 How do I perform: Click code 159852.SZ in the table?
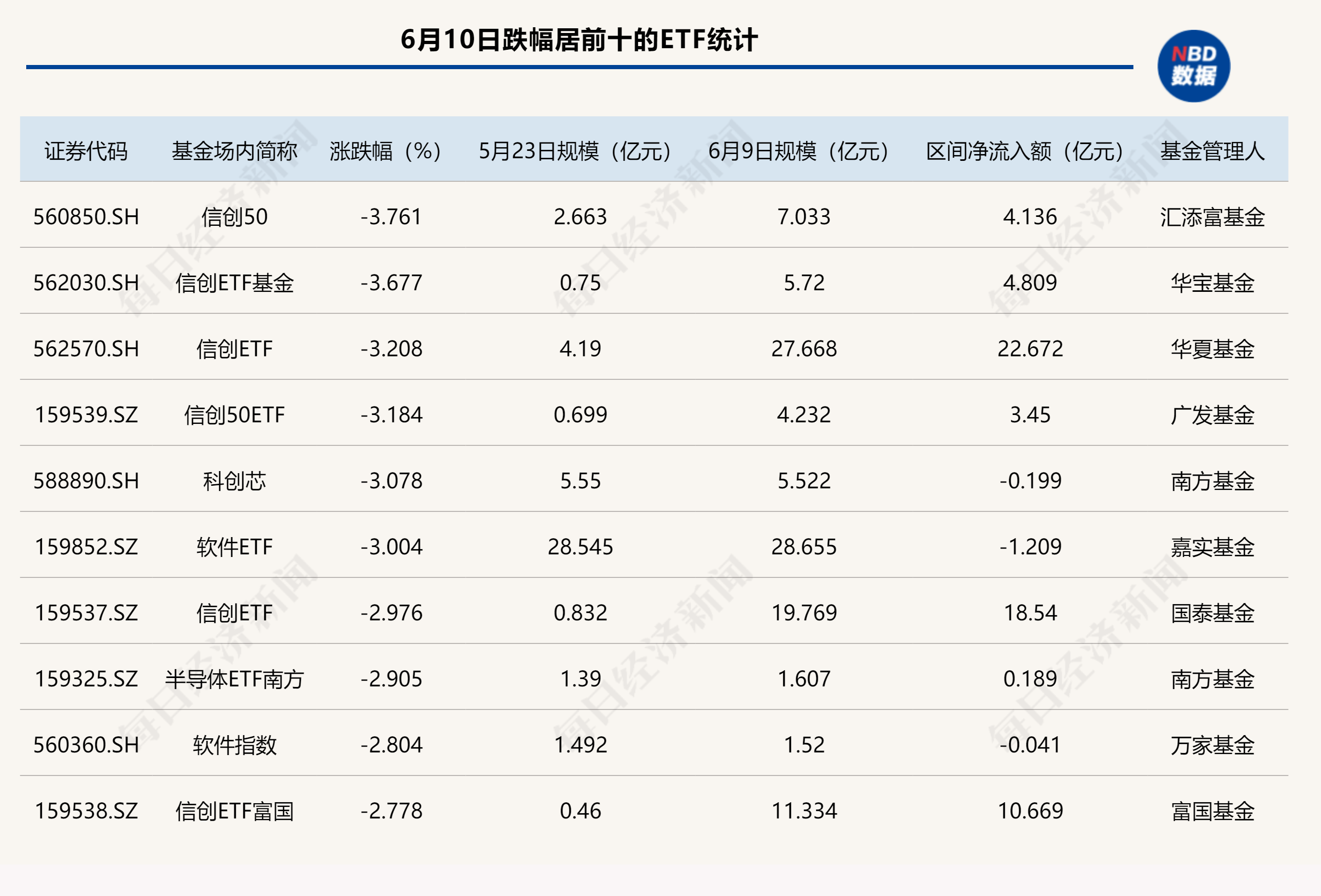click(x=86, y=547)
